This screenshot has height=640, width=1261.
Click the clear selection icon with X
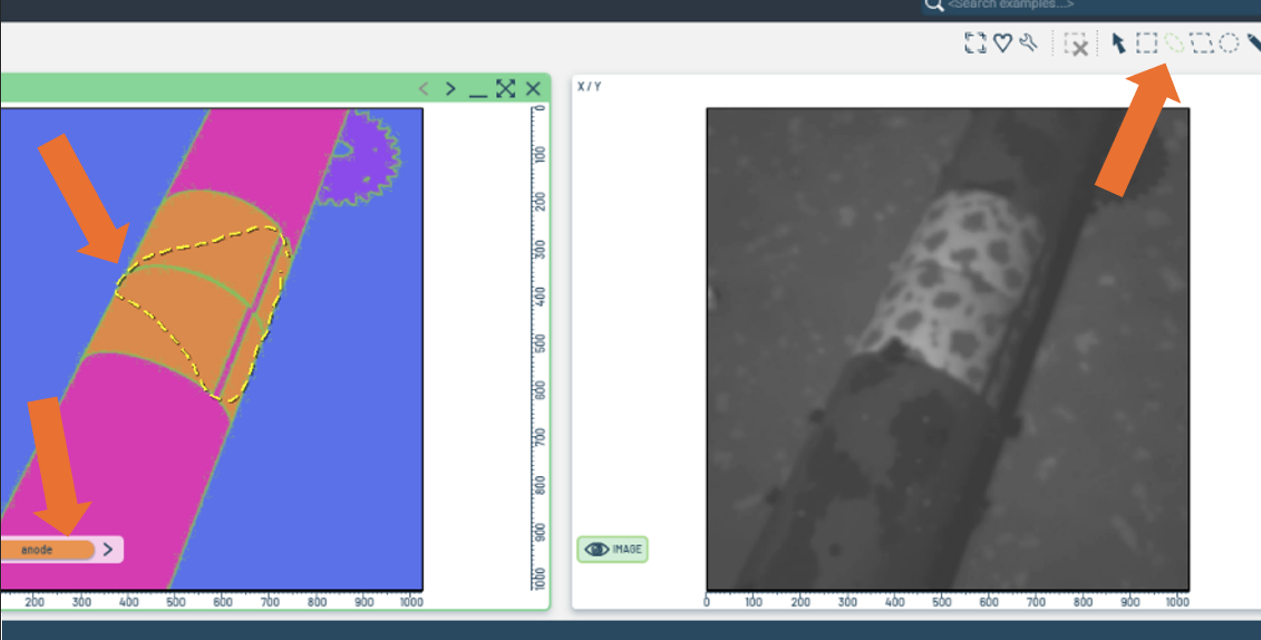click(x=1076, y=44)
